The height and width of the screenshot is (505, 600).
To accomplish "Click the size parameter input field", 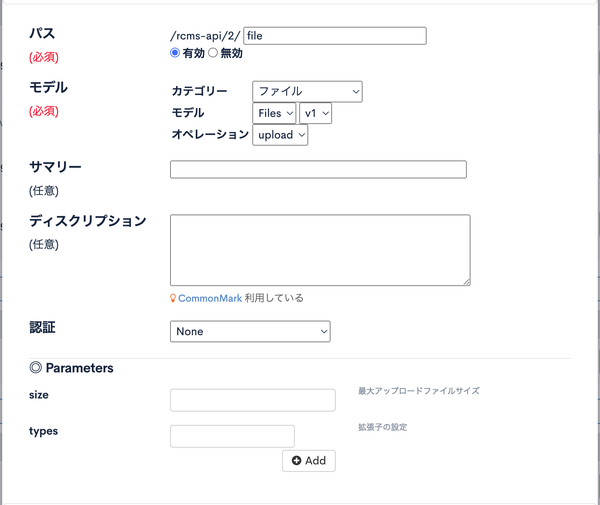I will click(x=253, y=400).
